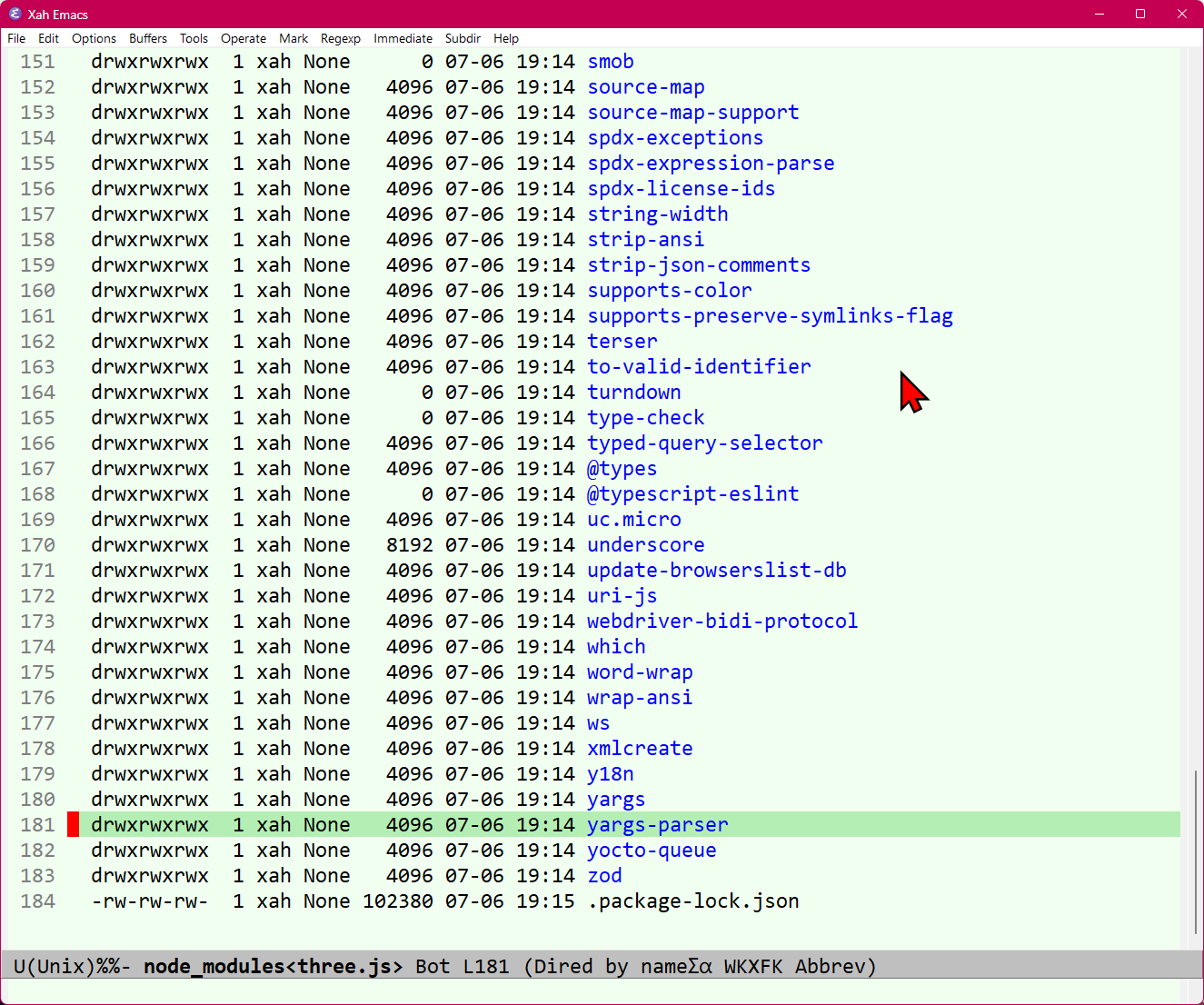Screen dimensions: 1204x1005
Task: Click the red cursor block on line 181
Action: click(x=74, y=825)
